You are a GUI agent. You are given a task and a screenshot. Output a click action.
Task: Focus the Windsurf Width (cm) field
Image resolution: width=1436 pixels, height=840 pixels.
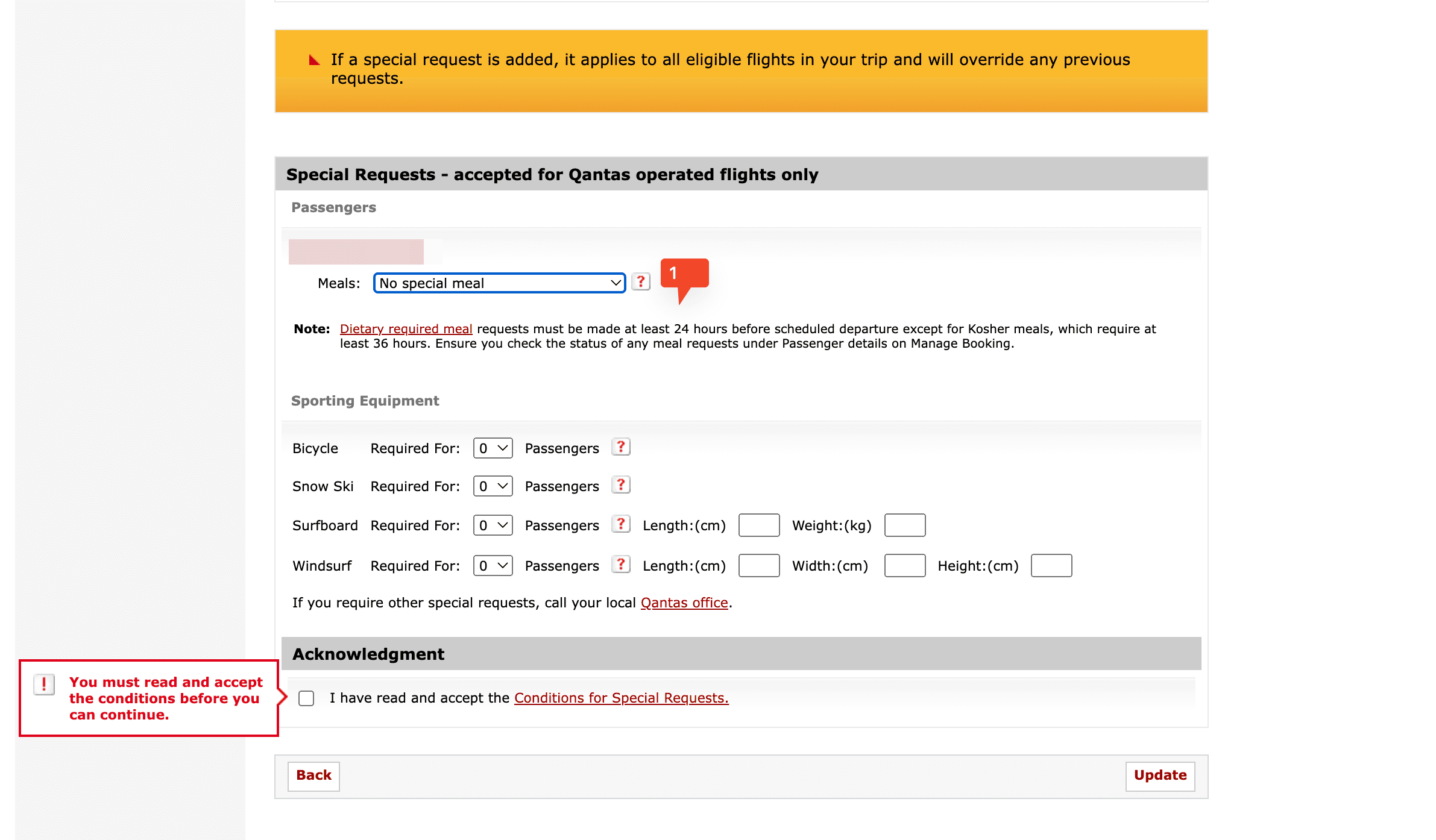tap(905, 566)
